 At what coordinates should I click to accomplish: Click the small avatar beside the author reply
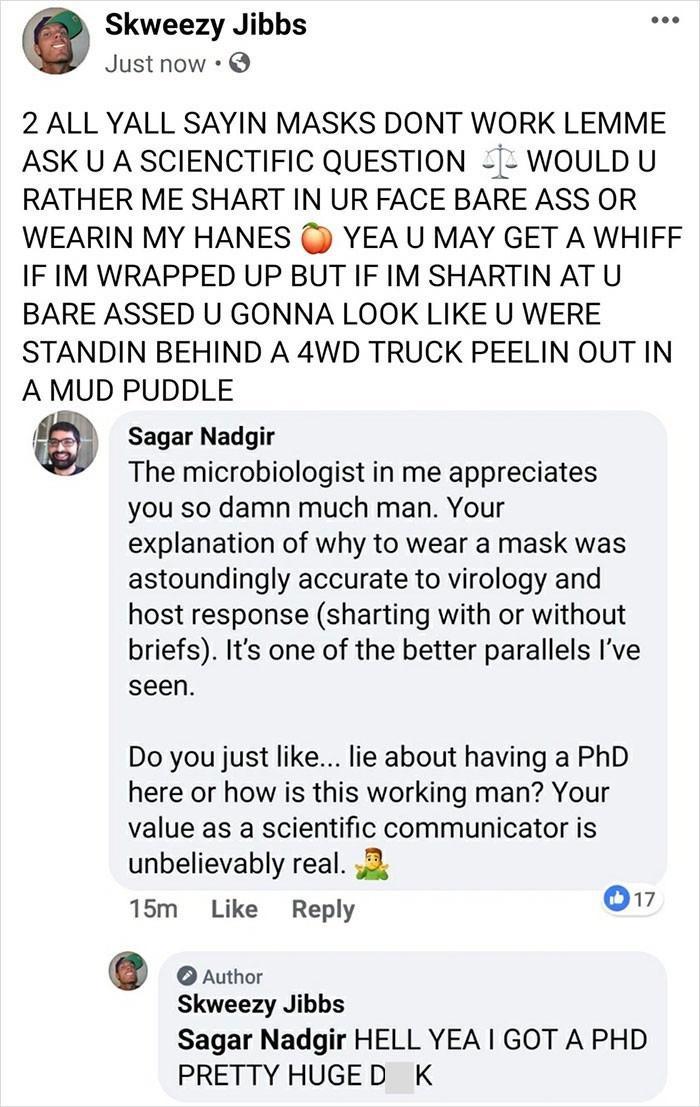pyautogui.click(x=128, y=971)
